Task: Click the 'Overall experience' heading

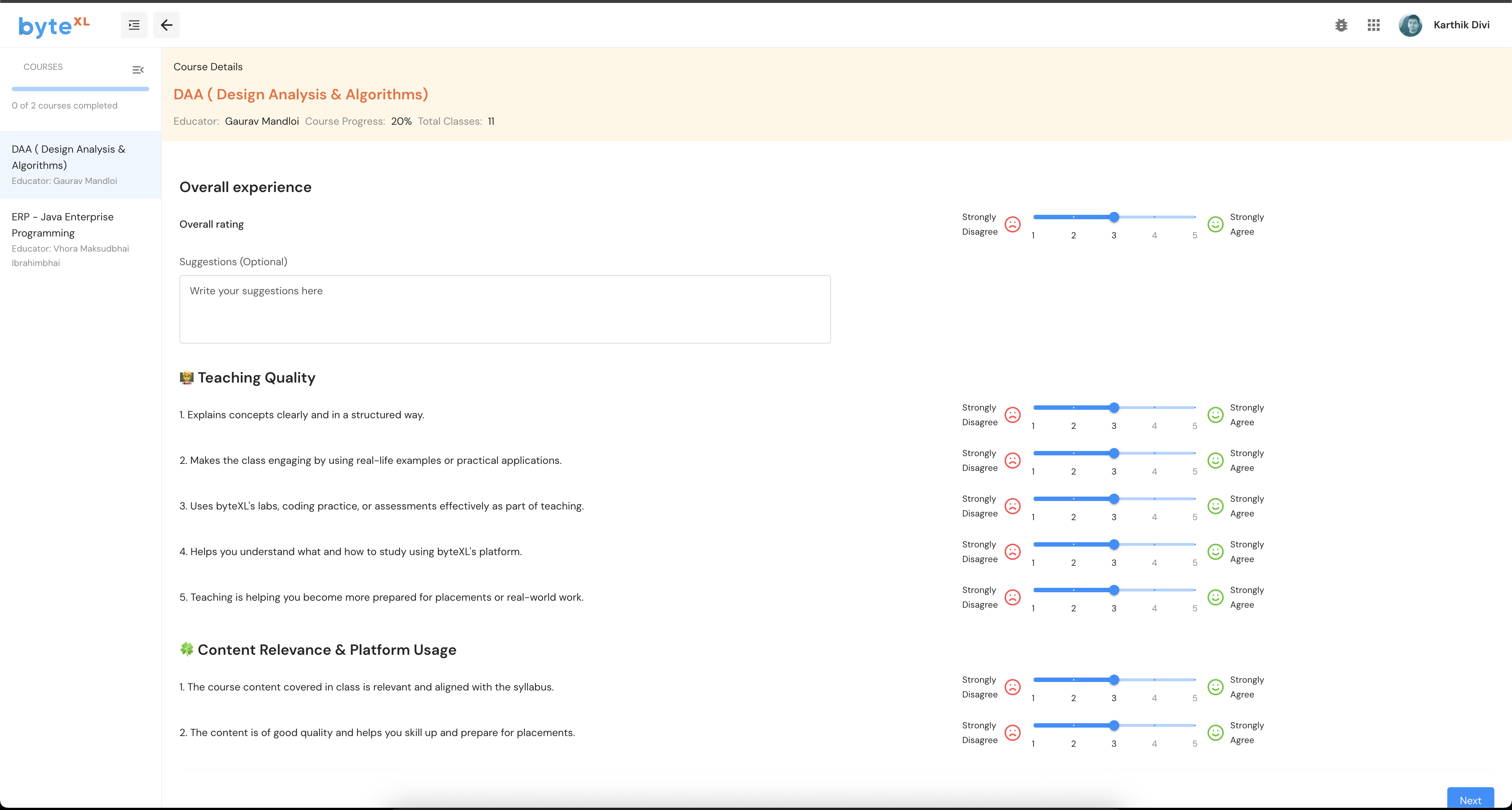Action: [x=245, y=187]
